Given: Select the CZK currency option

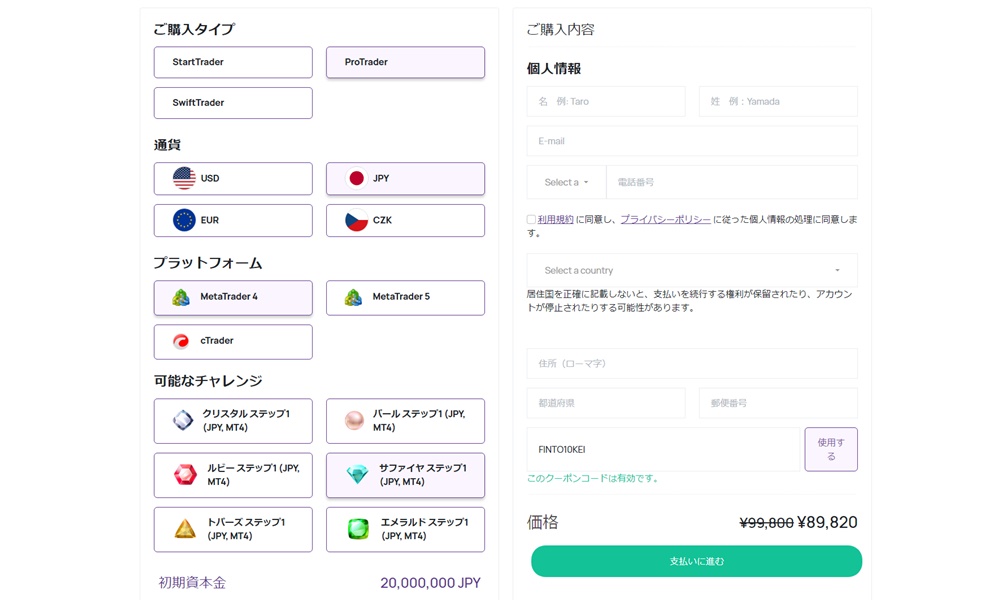Looking at the screenshot, I should click(x=405, y=220).
